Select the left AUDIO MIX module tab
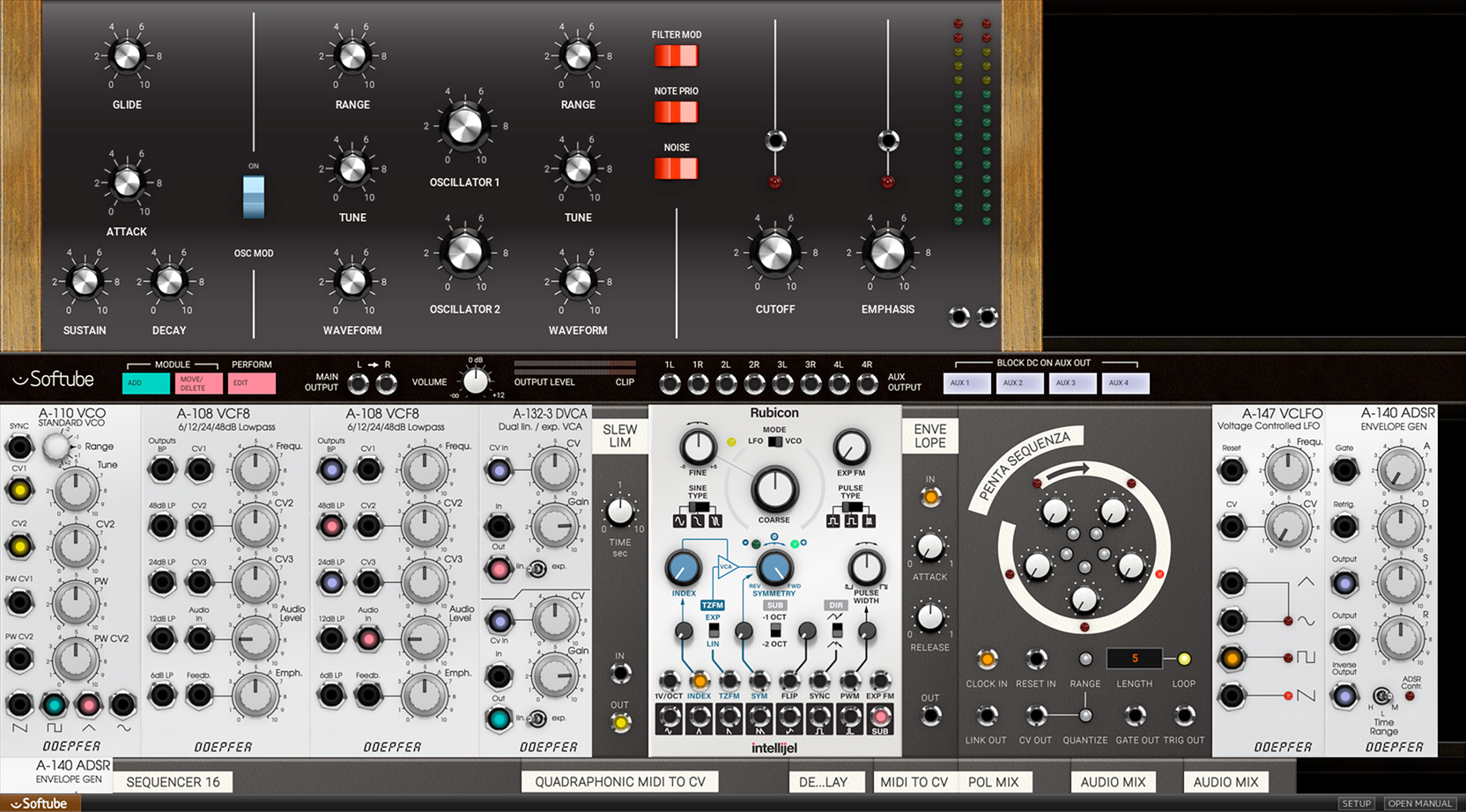Viewport: 1466px width, 812px height. point(1113,782)
